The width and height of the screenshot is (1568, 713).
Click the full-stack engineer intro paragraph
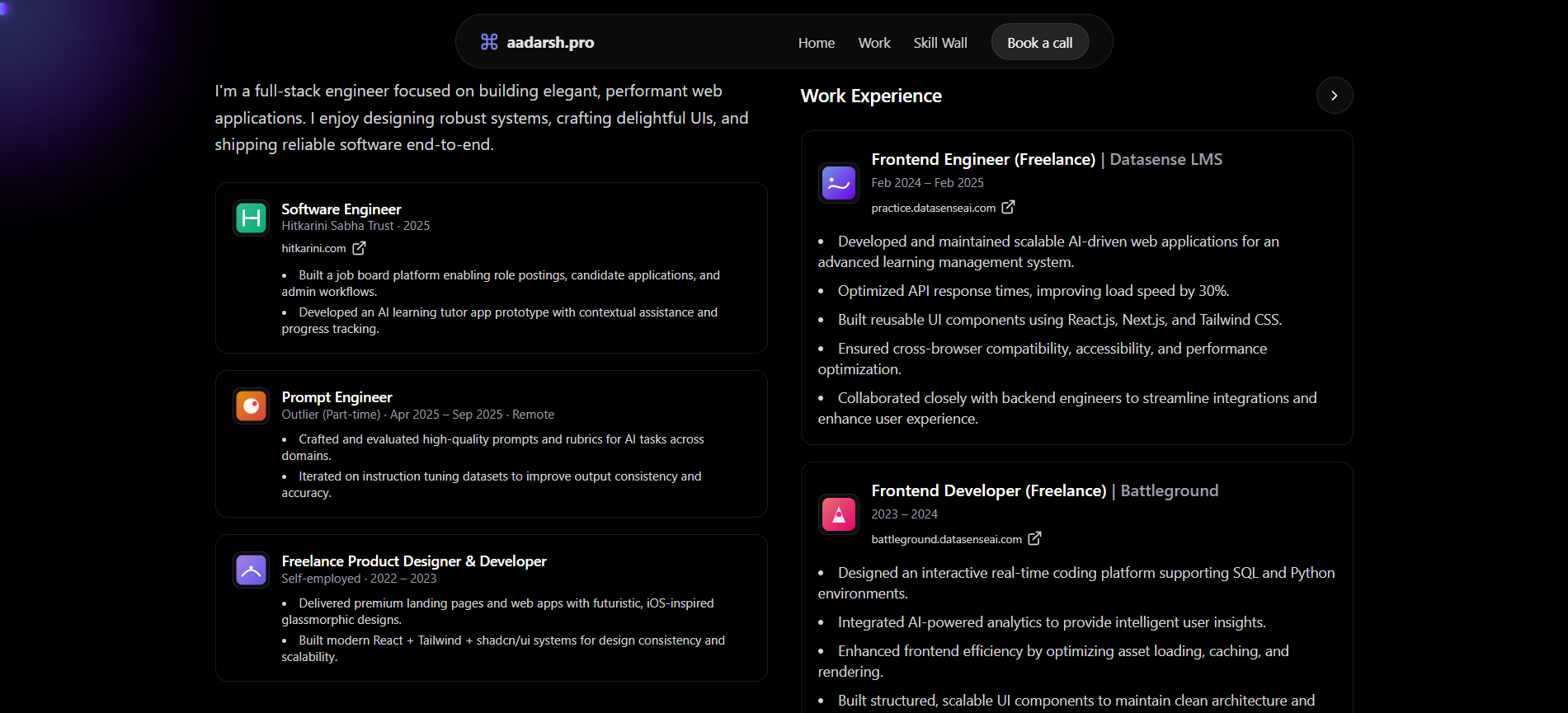coord(482,118)
